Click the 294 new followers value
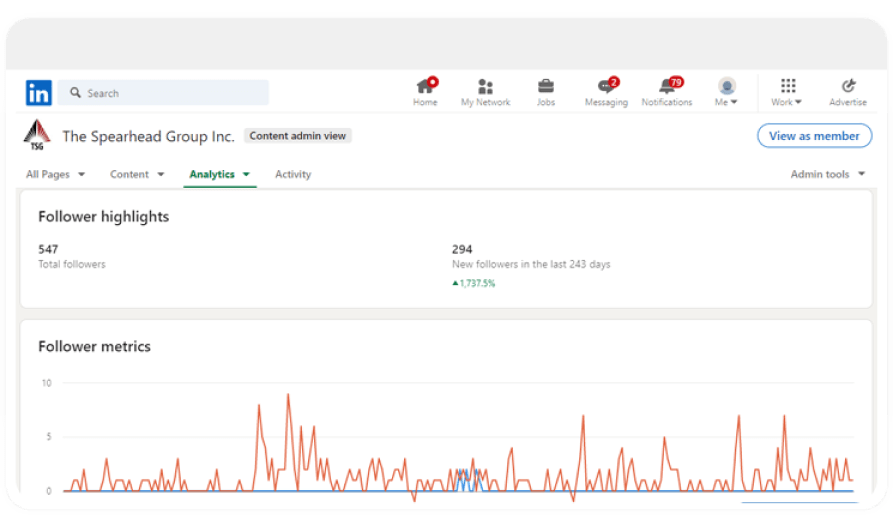The width and height of the screenshot is (893, 527). point(462,249)
